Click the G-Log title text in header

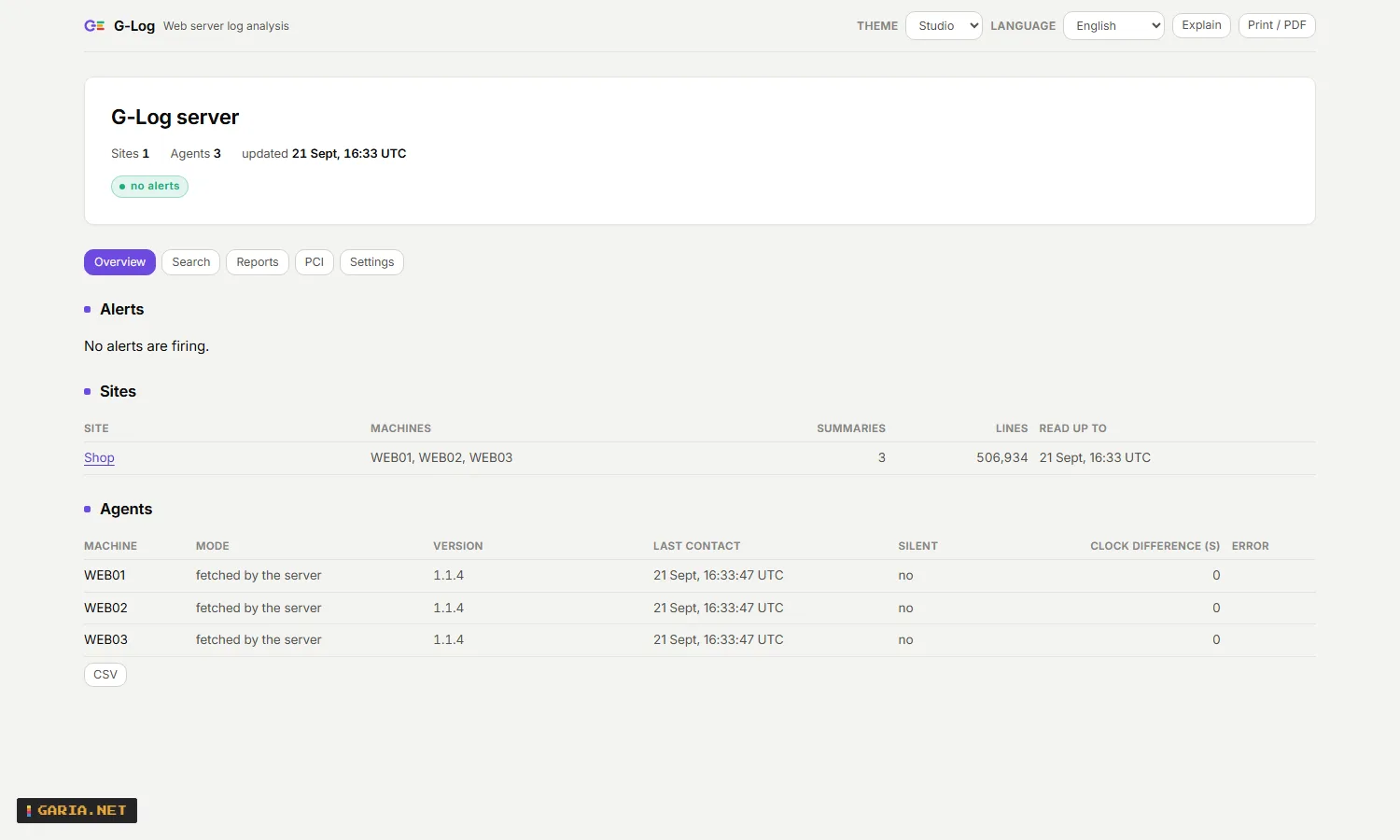tap(134, 26)
